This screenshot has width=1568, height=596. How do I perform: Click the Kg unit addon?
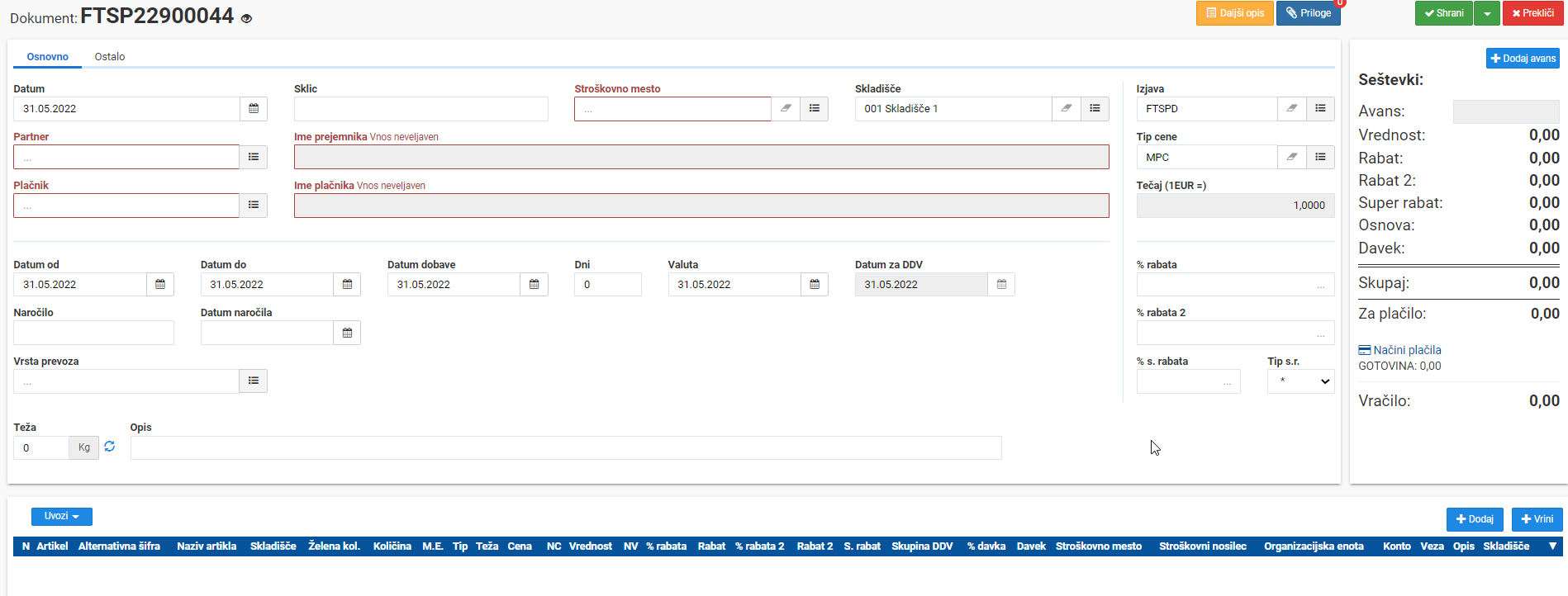pyautogui.click(x=84, y=447)
